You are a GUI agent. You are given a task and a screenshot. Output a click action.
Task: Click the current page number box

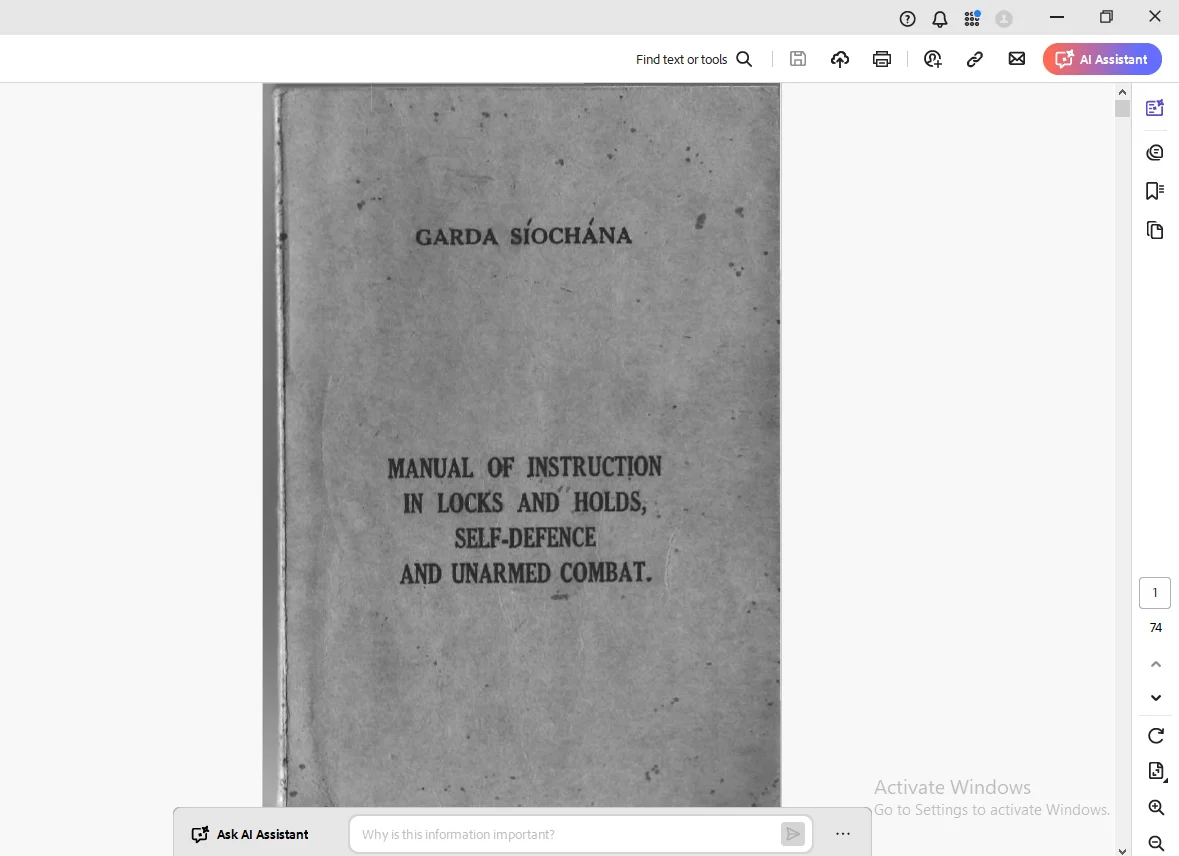1155,593
